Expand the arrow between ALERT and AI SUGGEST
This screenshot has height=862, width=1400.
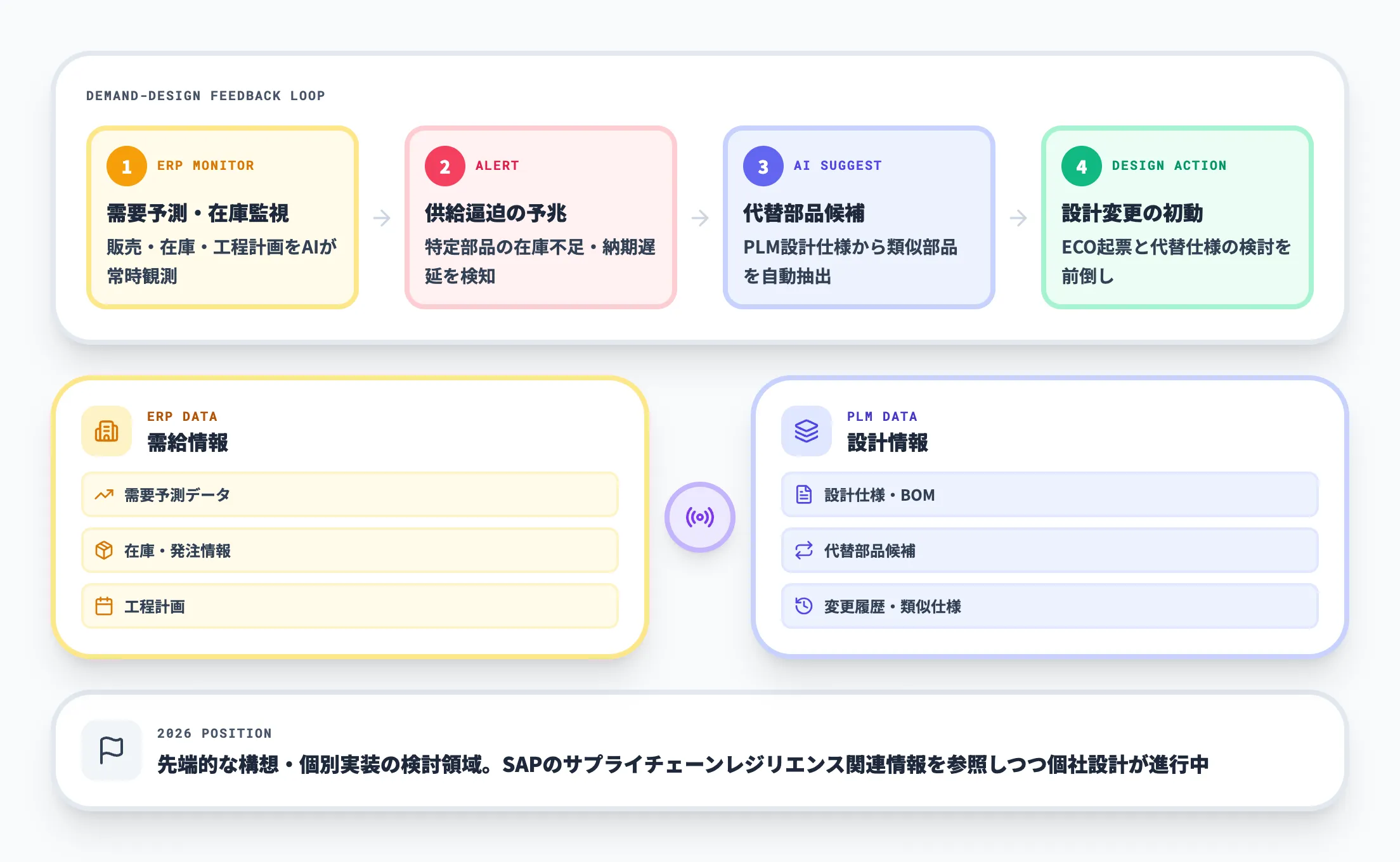pyautogui.click(x=700, y=218)
